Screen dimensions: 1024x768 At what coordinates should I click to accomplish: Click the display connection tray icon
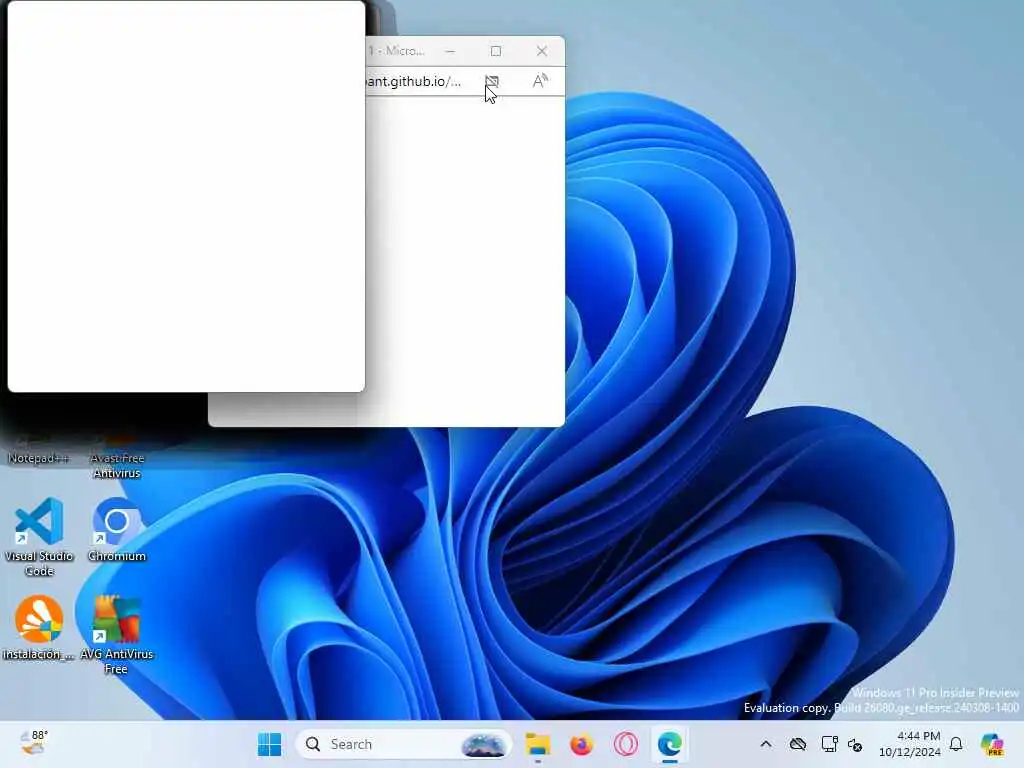point(829,744)
